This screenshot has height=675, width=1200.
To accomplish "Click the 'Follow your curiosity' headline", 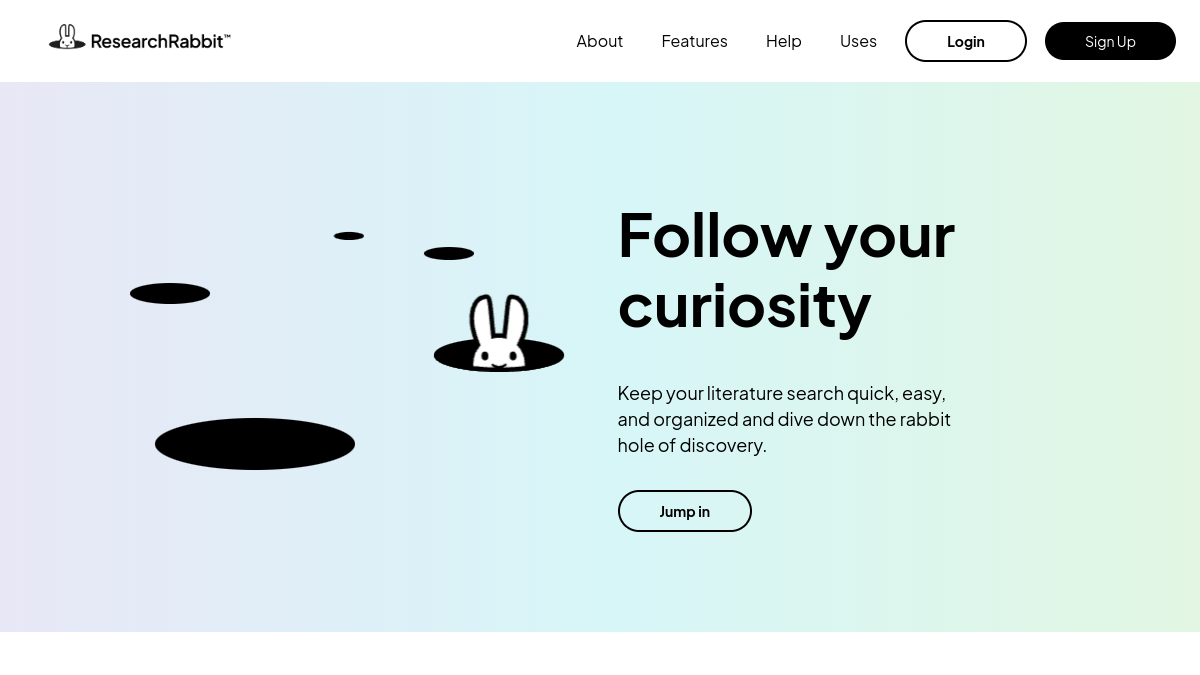I will pyautogui.click(x=786, y=269).
